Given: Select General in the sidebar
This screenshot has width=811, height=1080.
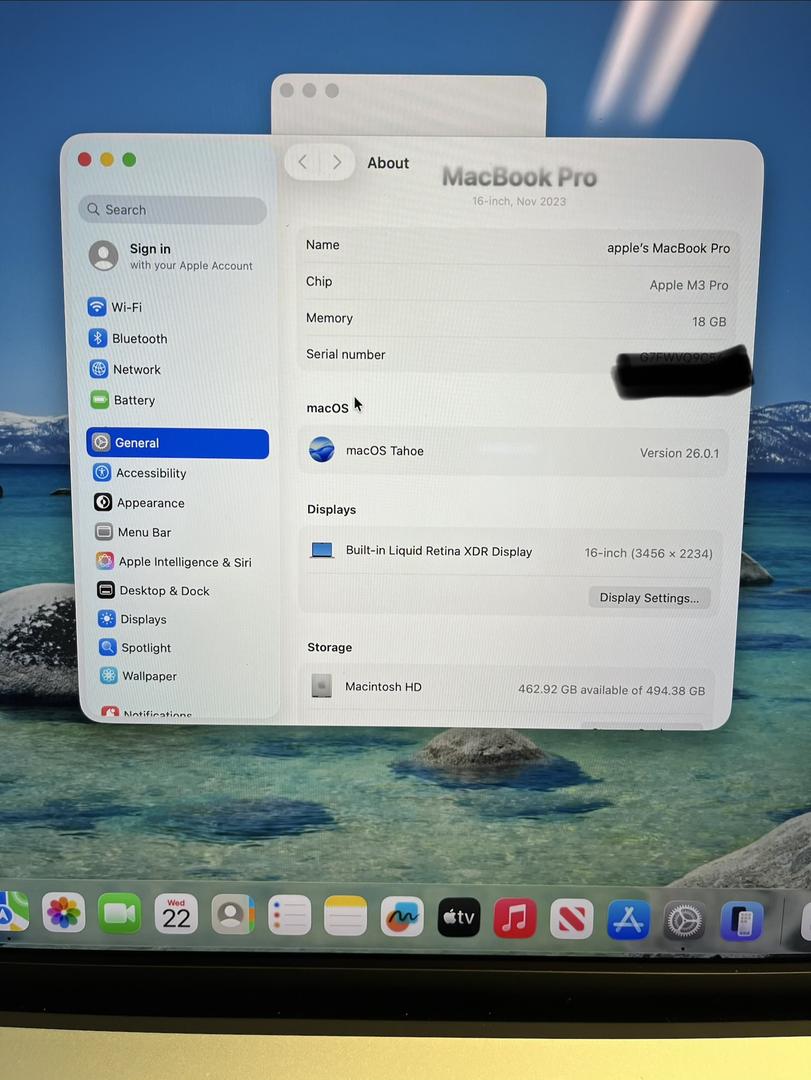Looking at the screenshot, I should point(178,443).
